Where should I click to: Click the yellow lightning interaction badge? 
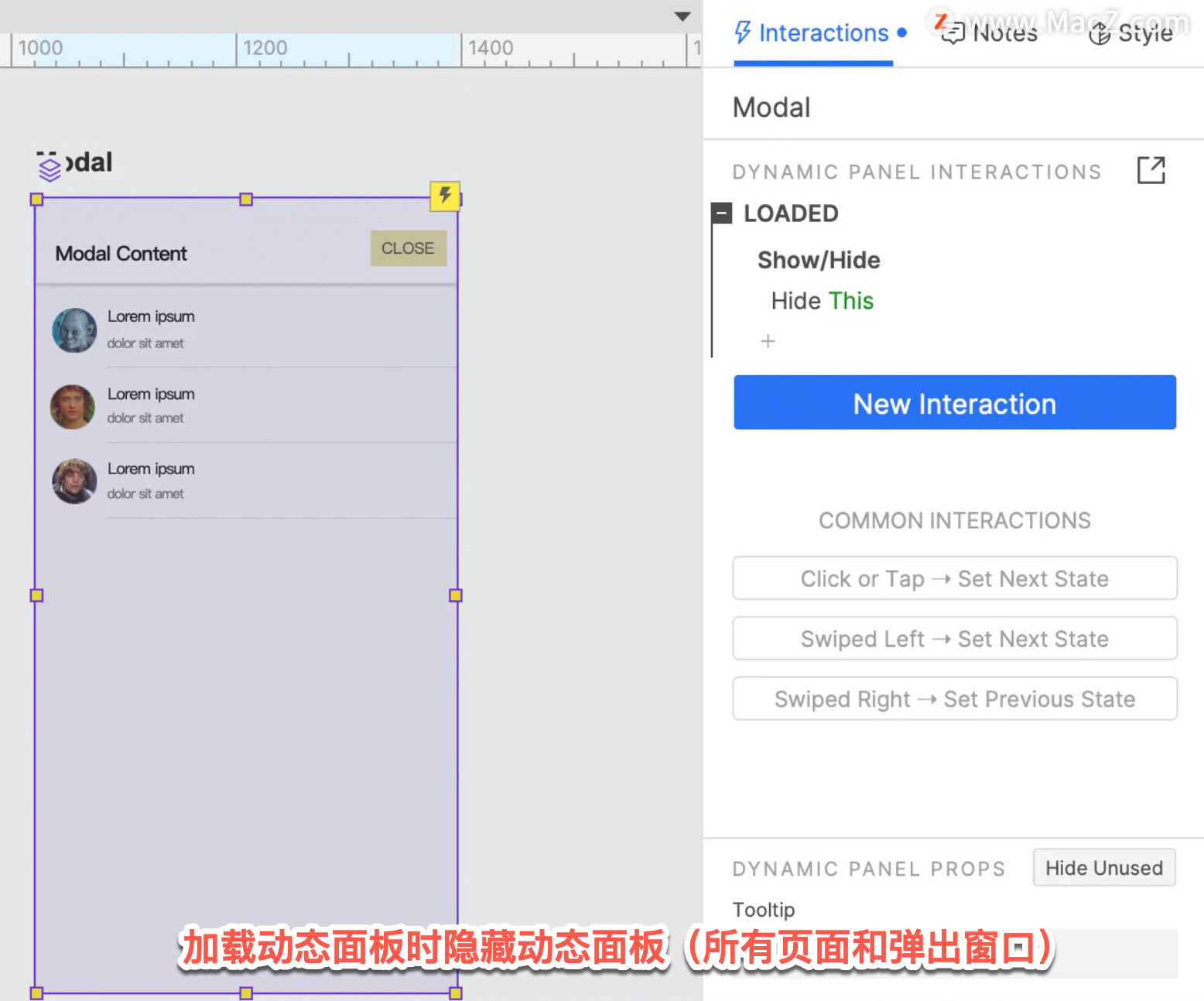pyautogui.click(x=445, y=196)
